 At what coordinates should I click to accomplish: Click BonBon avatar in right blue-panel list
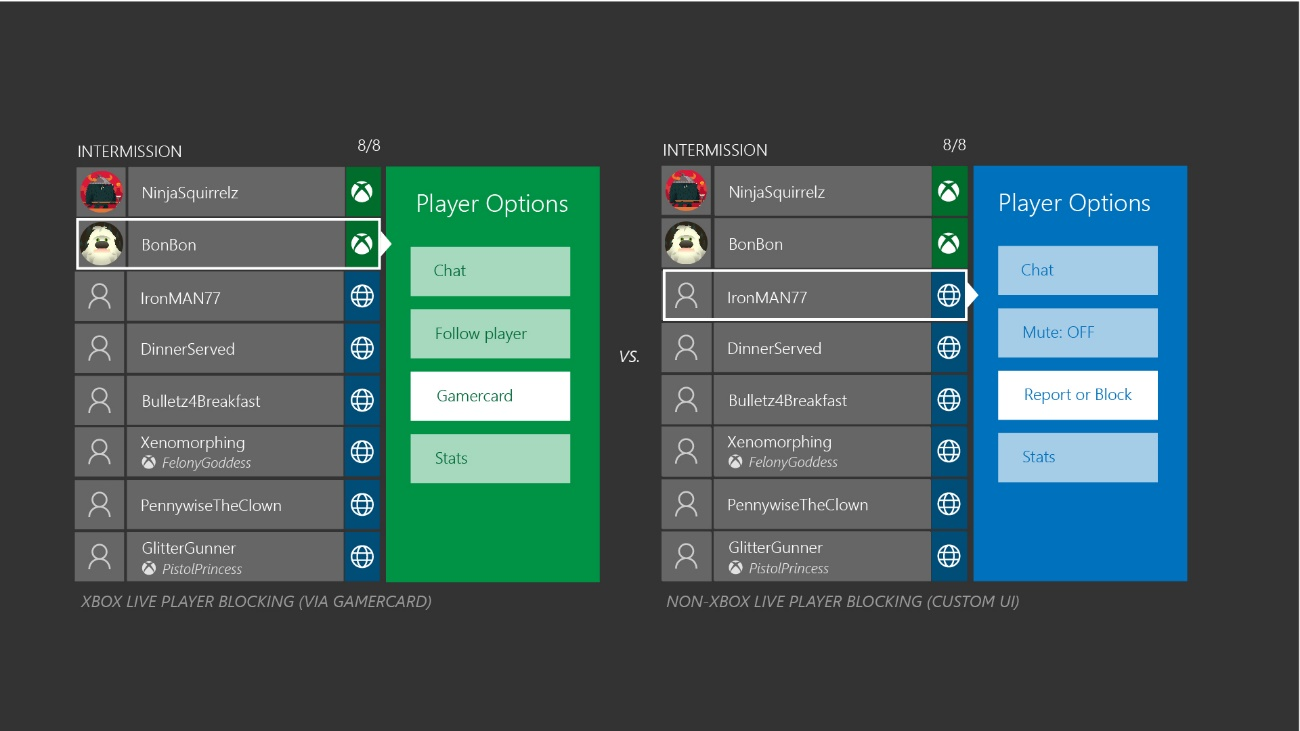tap(687, 243)
